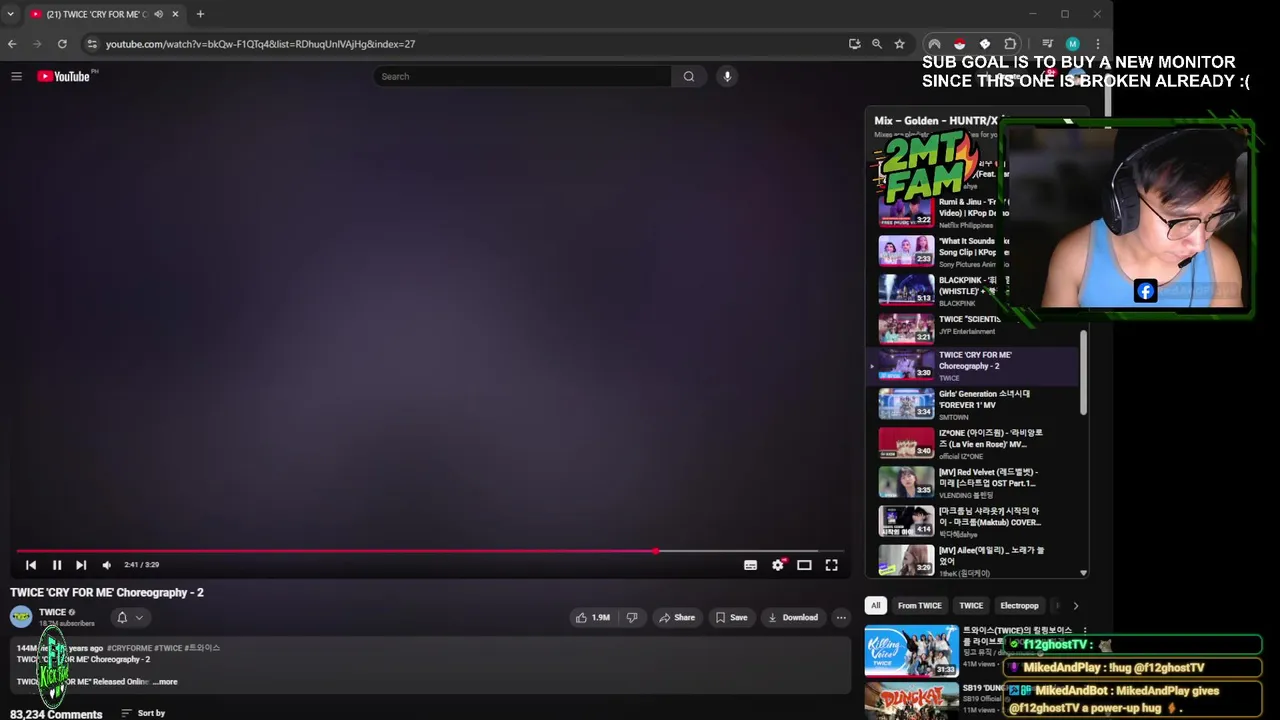The width and height of the screenshot is (1280, 720).
Task: Open the site information icon in address bar
Action: click(x=92, y=44)
